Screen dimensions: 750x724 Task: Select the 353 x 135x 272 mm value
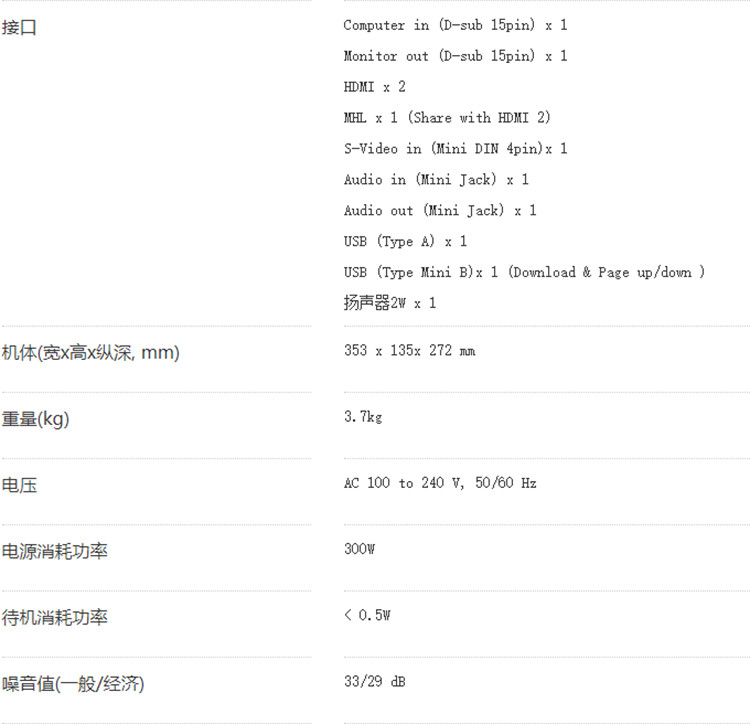click(409, 351)
